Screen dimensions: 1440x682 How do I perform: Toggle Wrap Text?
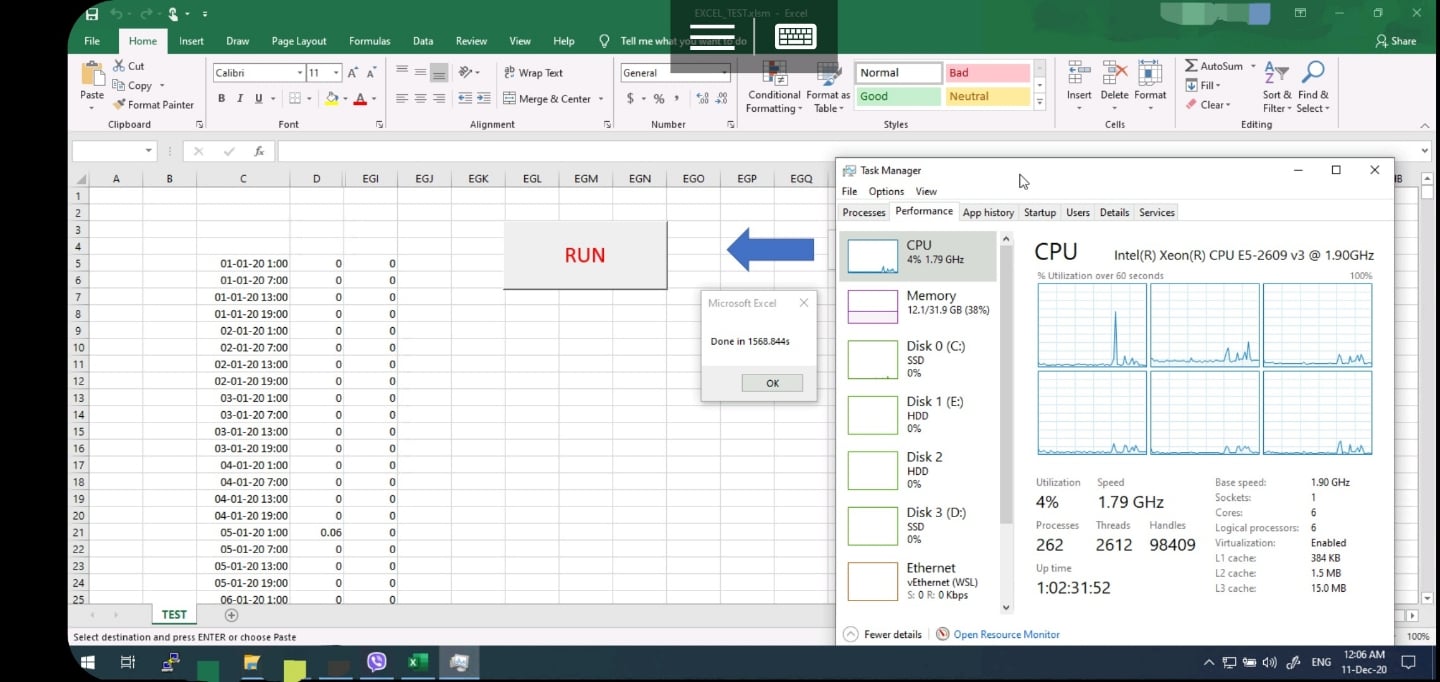tap(533, 73)
